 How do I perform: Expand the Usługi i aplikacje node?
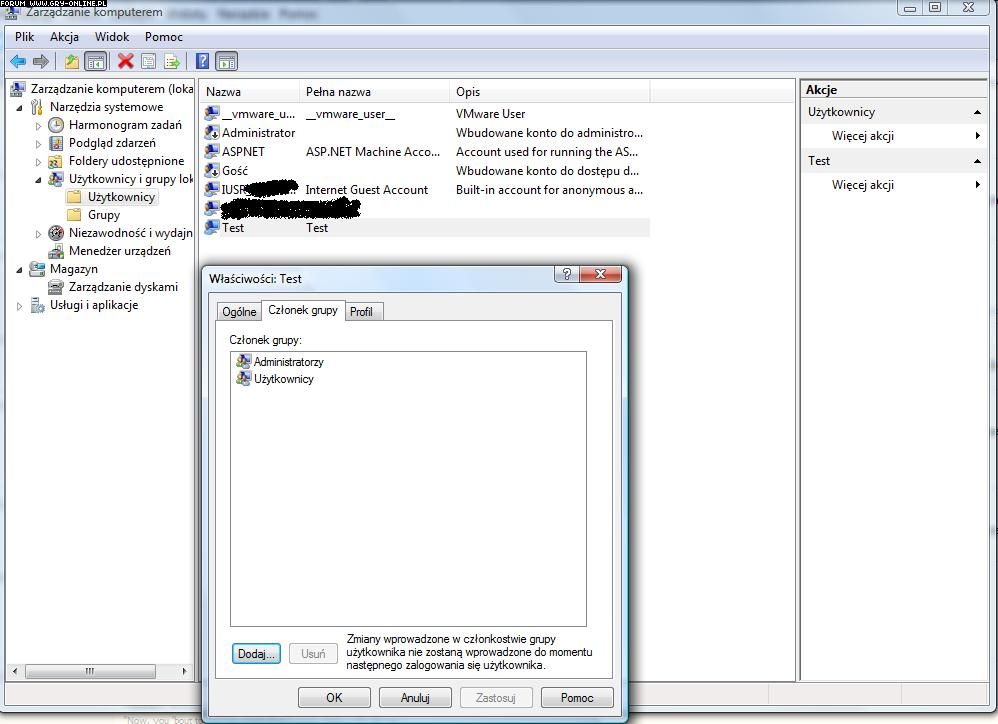tap(20, 306)
